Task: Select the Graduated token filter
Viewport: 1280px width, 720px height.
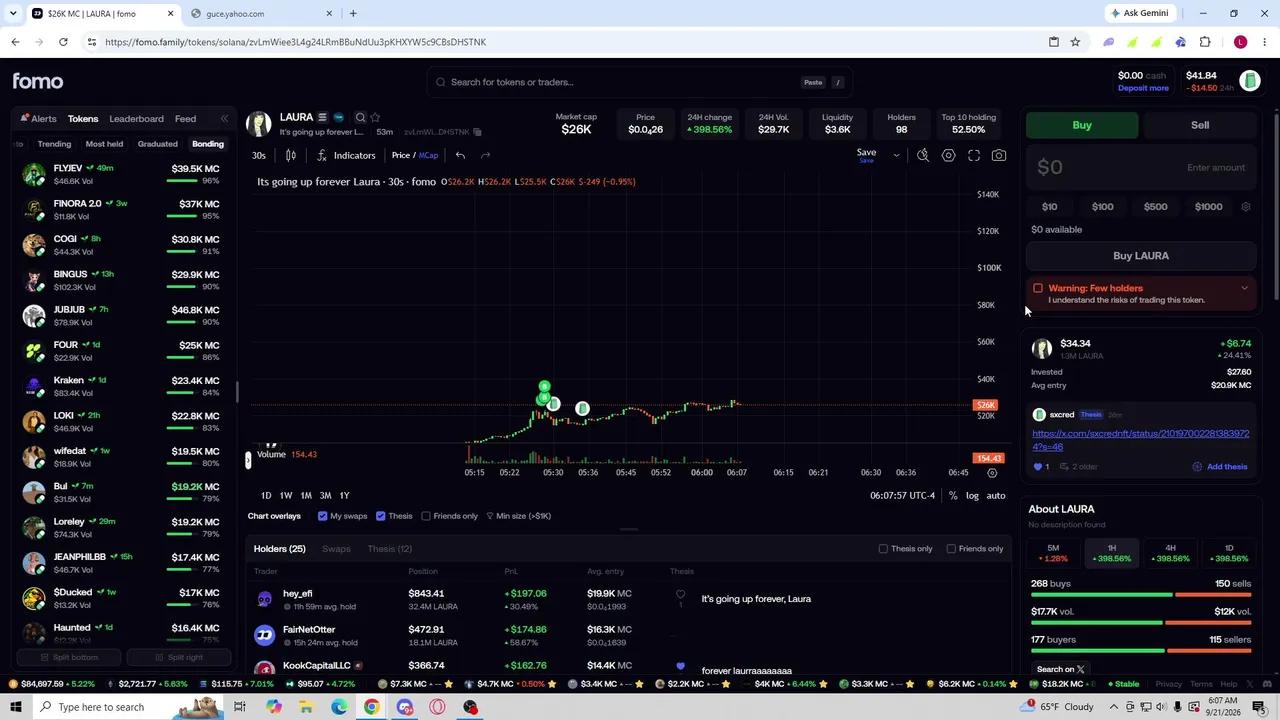Action: [x=157, y=144]
